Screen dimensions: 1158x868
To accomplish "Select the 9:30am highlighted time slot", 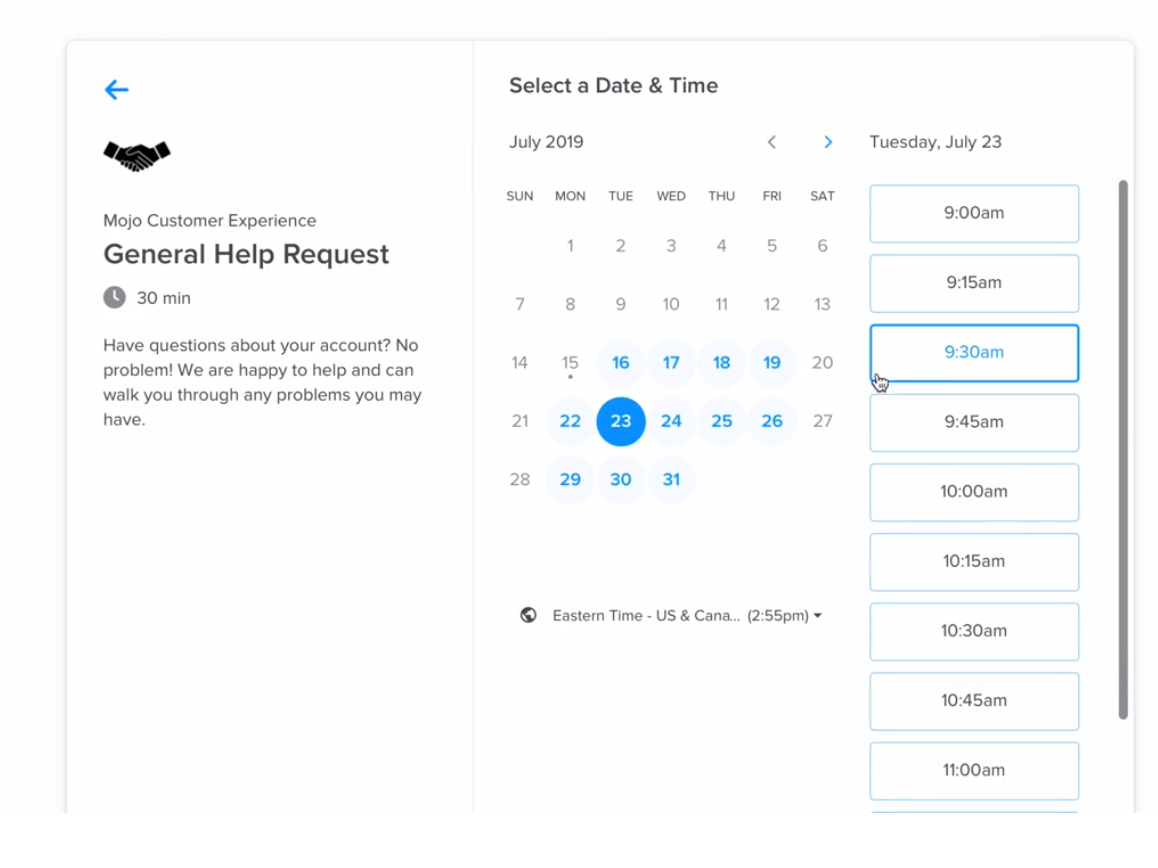I will pos(973,352).
